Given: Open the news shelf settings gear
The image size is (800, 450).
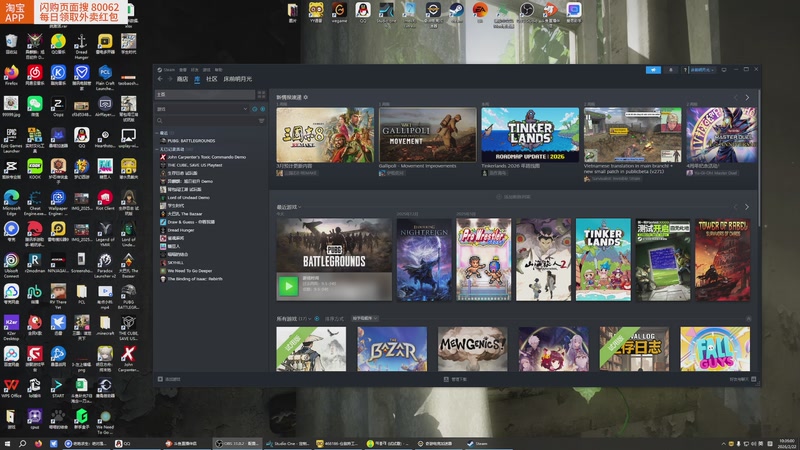Looking at the screenshot, I should 306,97.
